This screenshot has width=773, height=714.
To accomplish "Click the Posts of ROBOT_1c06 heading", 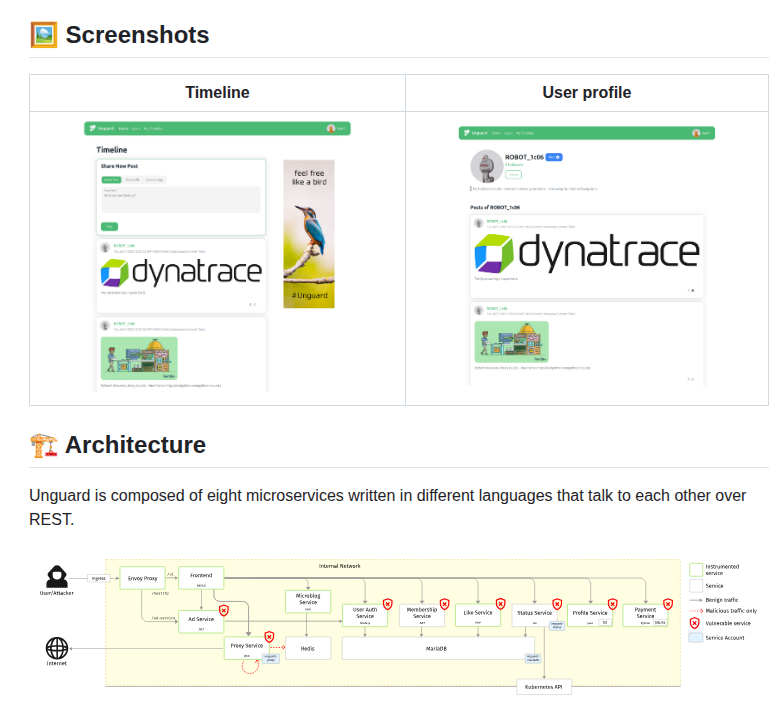I will tap(495, 208).
